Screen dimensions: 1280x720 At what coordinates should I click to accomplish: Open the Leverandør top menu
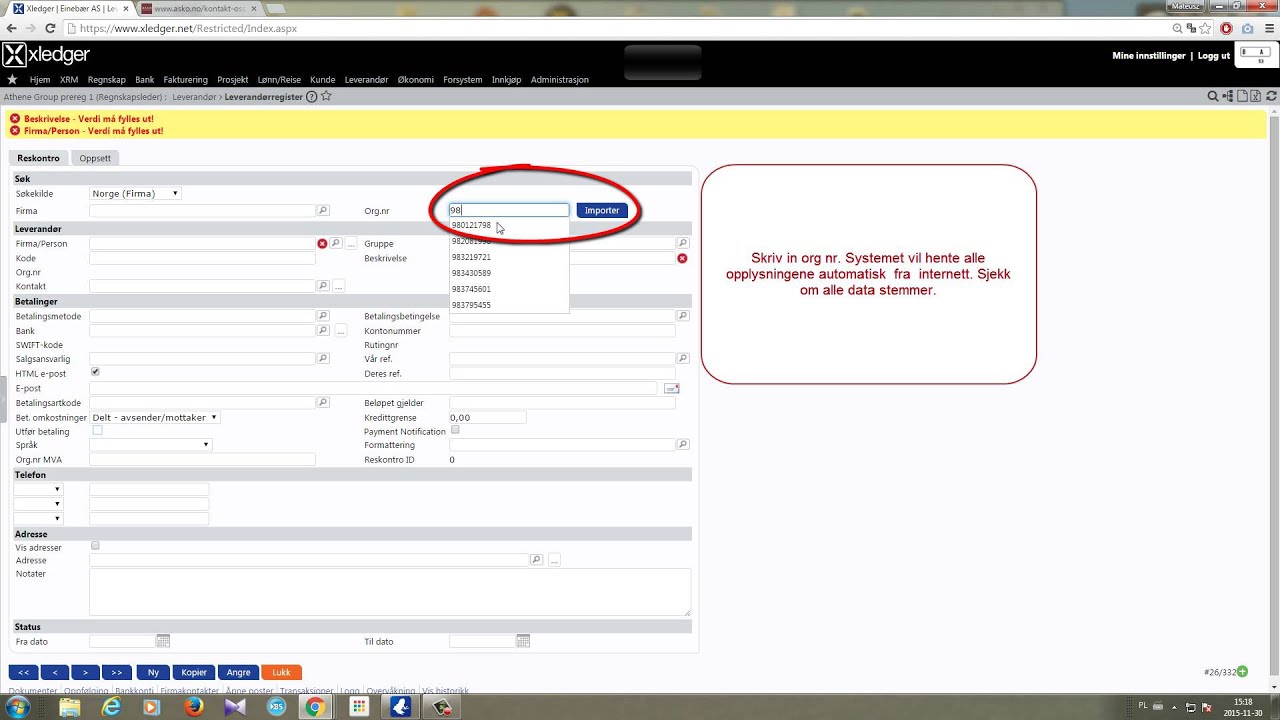(x=366, y=80)
